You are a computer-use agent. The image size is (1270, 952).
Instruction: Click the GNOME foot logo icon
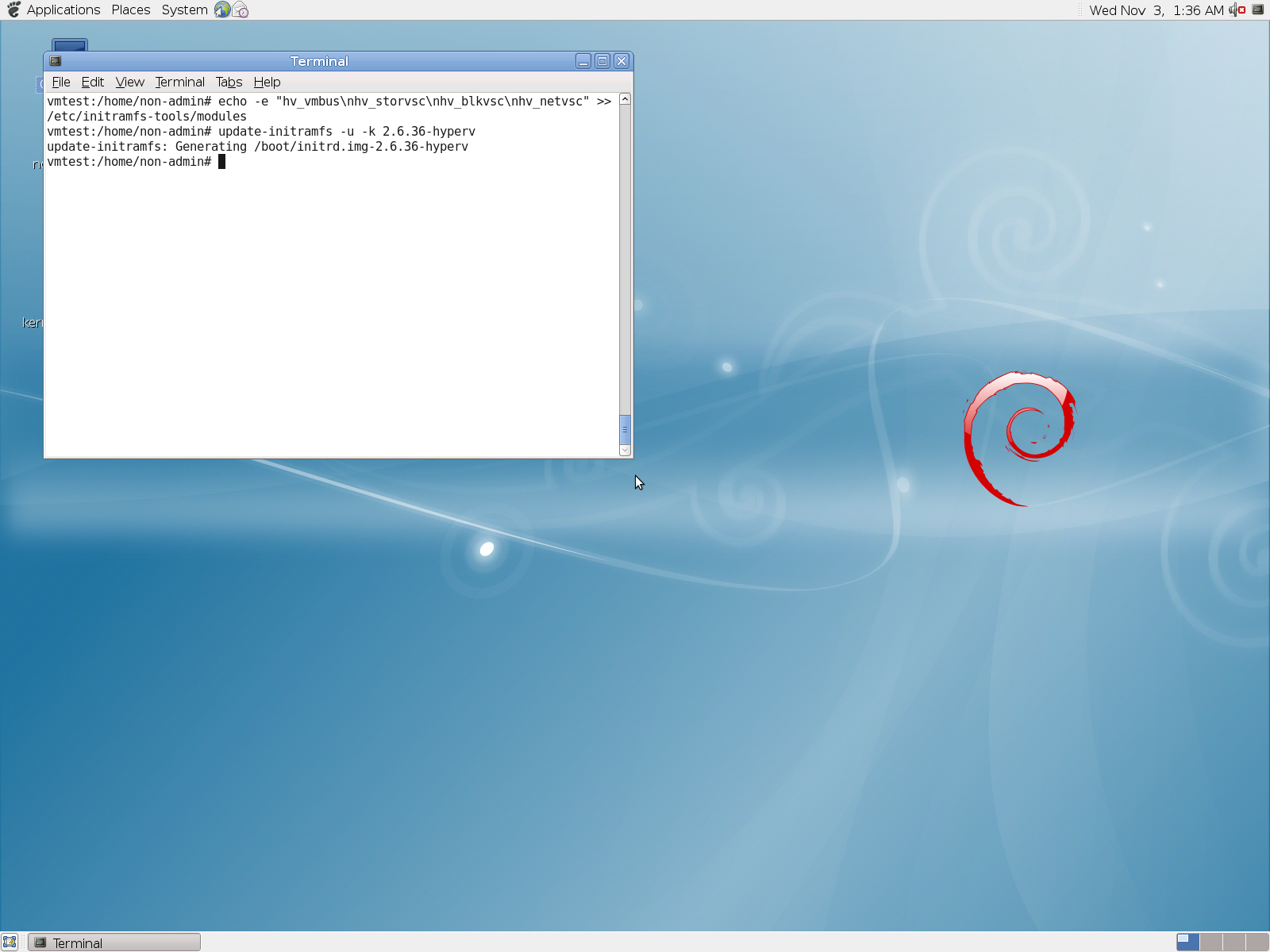pyautogui.click(x=13, y=10)
